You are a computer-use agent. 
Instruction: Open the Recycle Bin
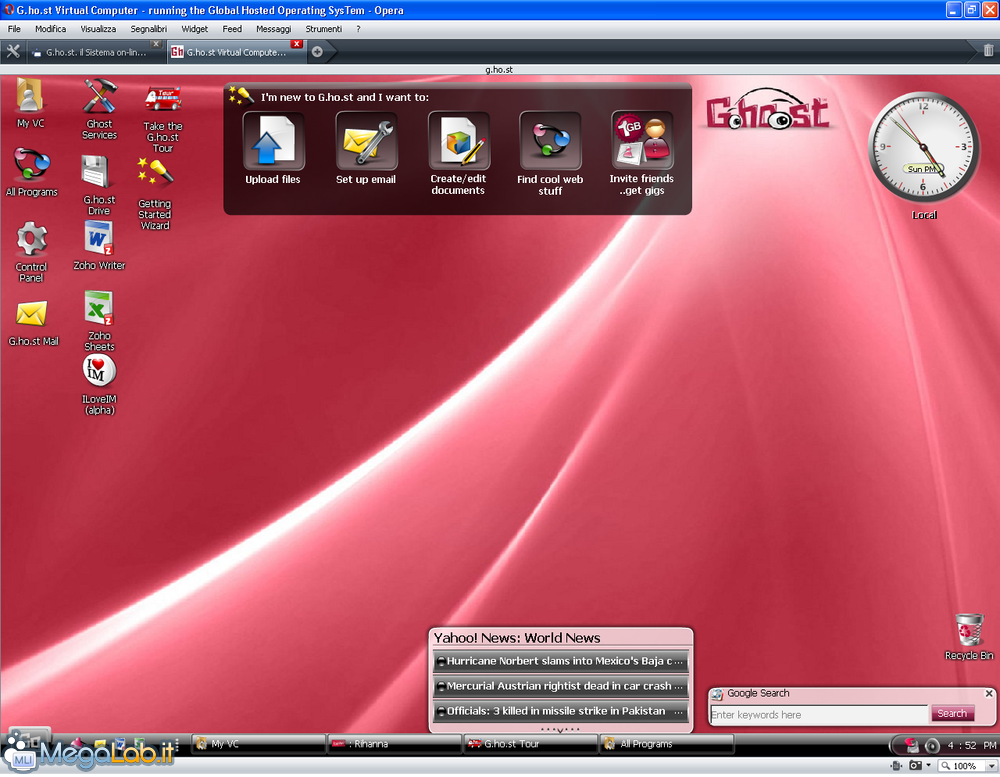click(968, 632)
